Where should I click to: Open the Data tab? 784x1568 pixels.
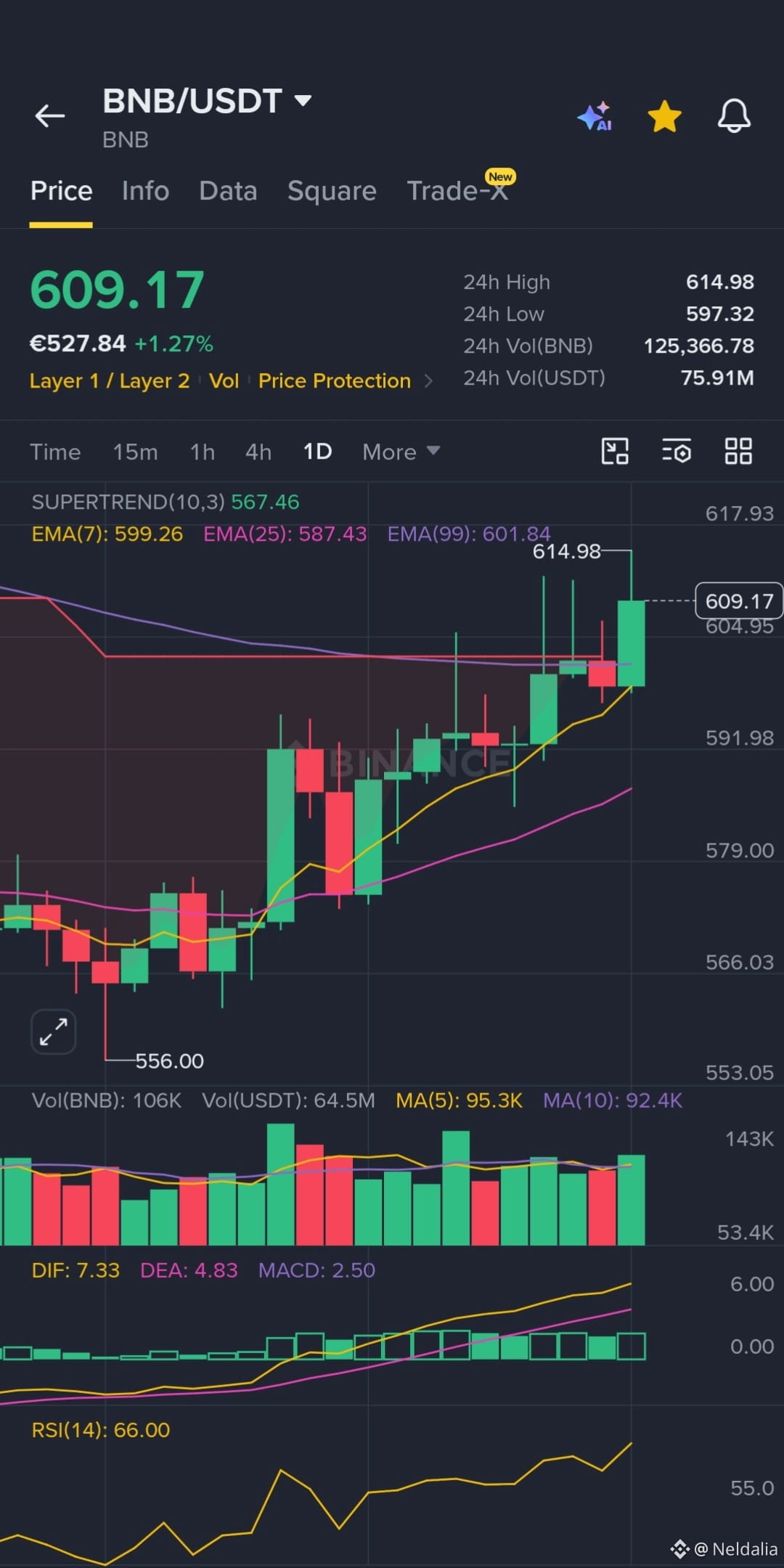(228, 191)
